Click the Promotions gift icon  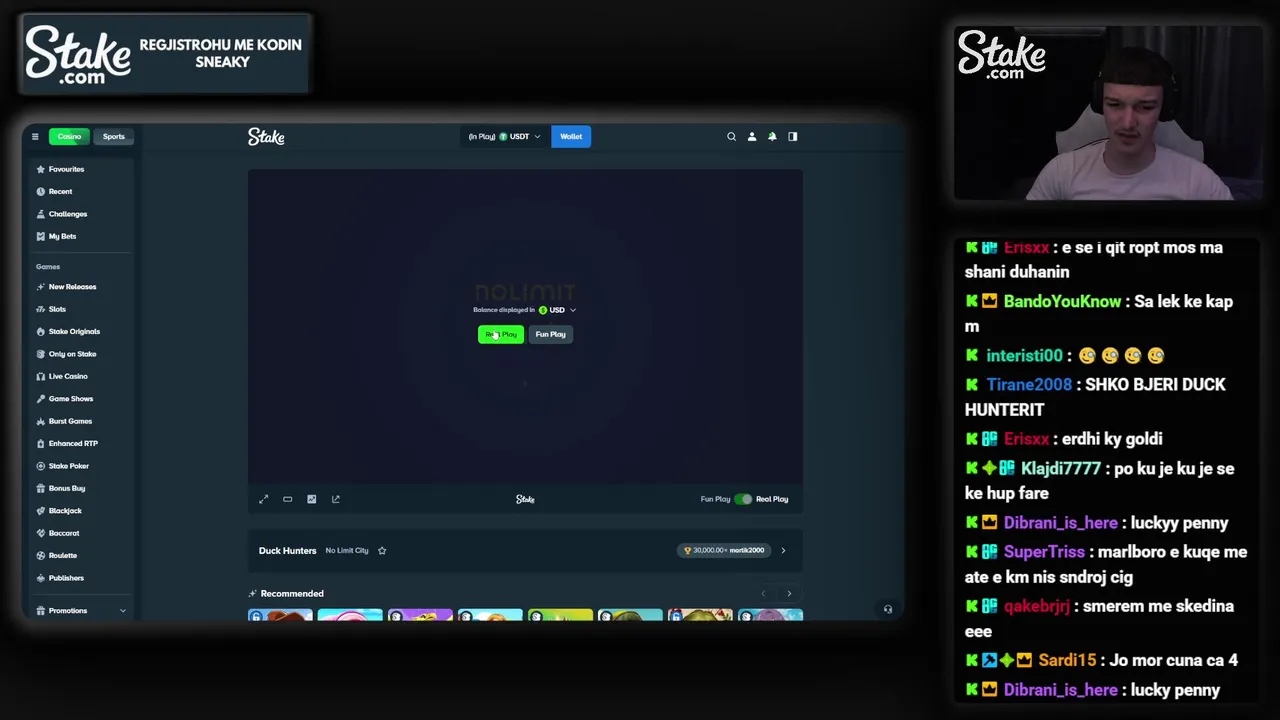tap(40, 610)
